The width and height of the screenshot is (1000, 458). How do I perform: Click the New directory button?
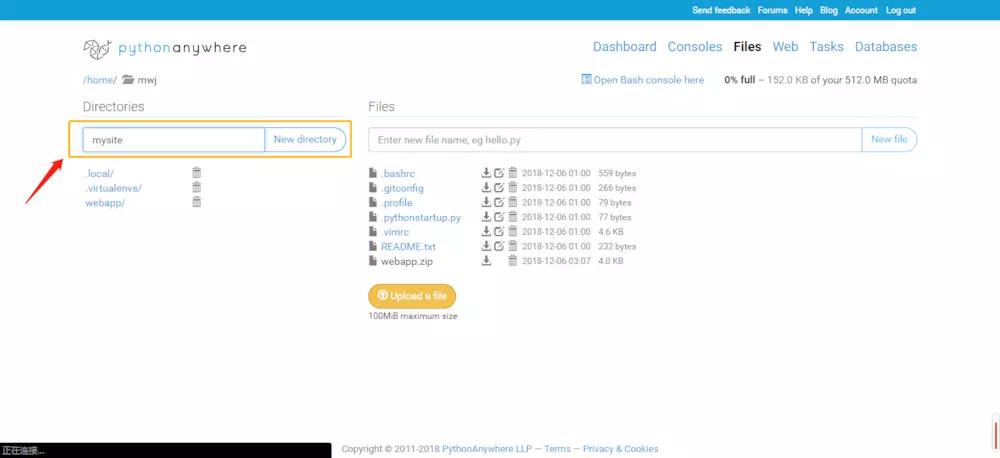305,140
